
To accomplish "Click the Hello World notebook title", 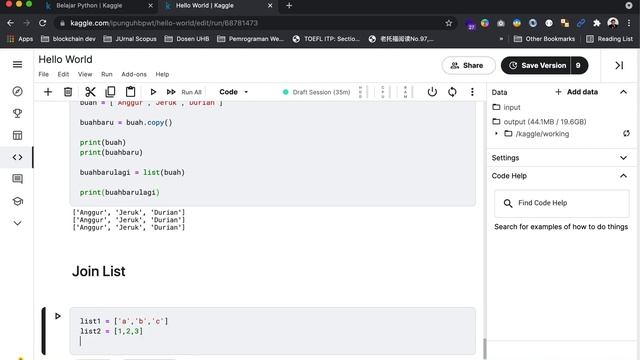I will point(65,59).
